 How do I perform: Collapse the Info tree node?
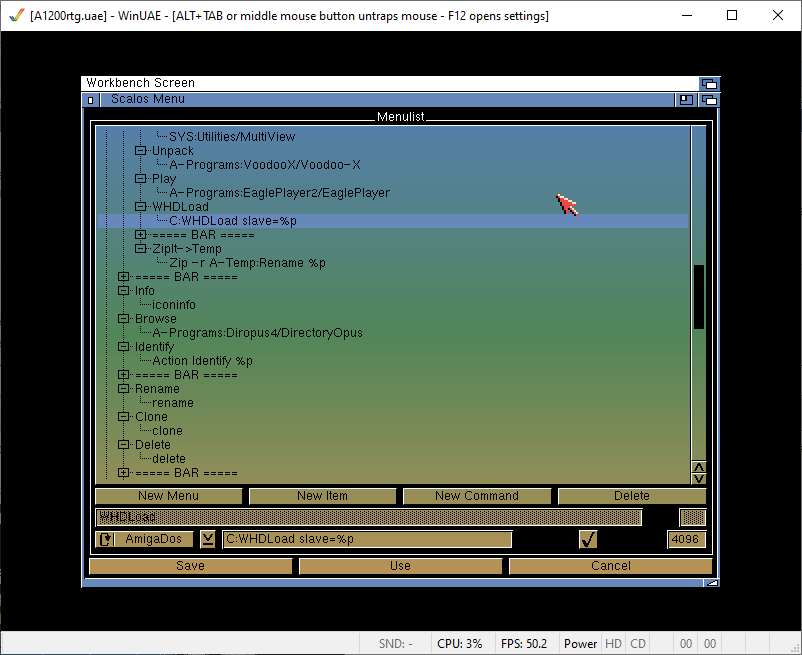(123, 290)
